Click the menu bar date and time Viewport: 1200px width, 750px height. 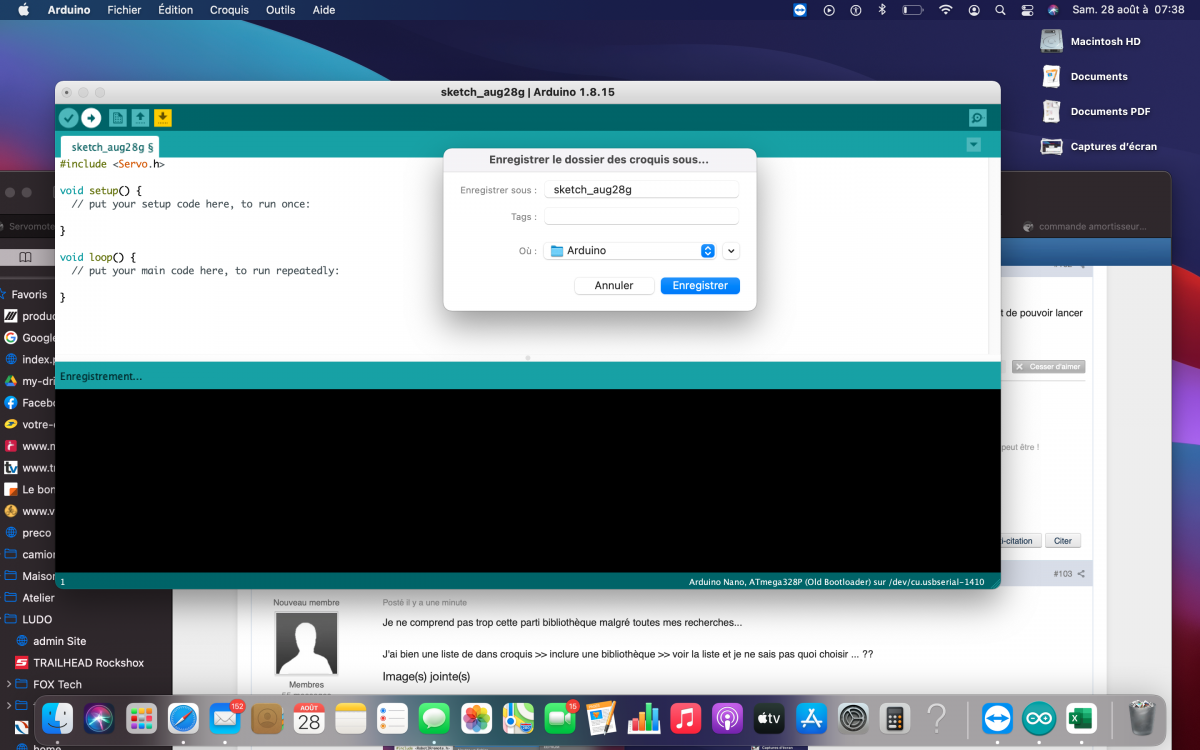point(1128,10)
